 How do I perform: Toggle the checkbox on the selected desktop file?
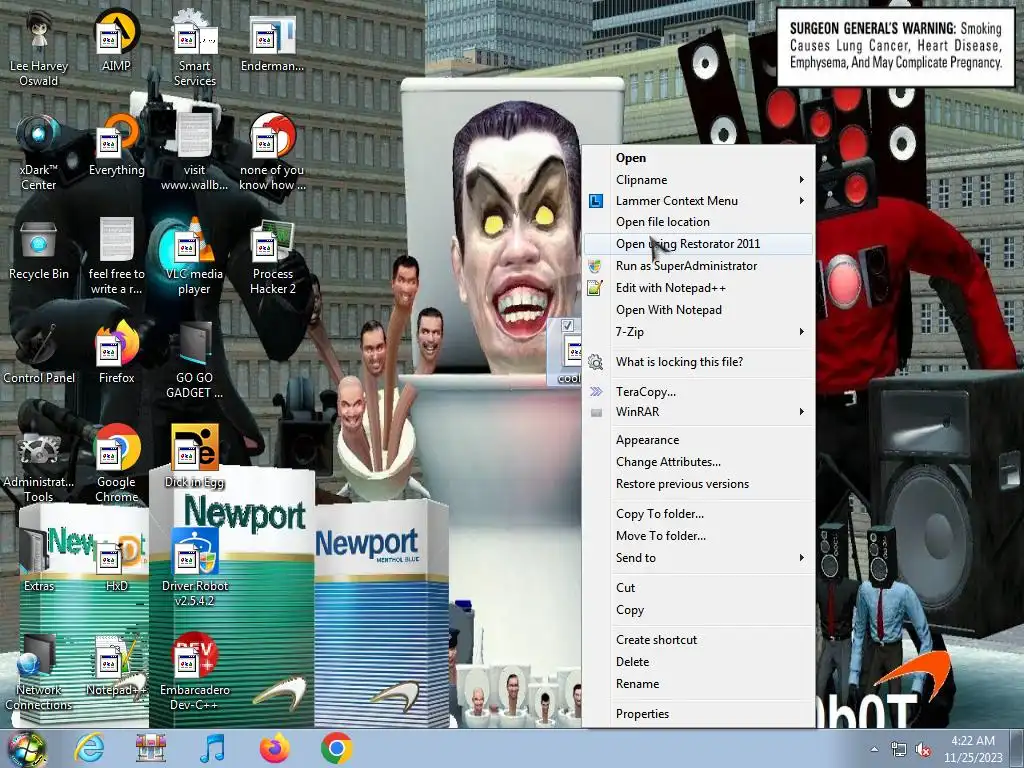click(x=568, y=325)
